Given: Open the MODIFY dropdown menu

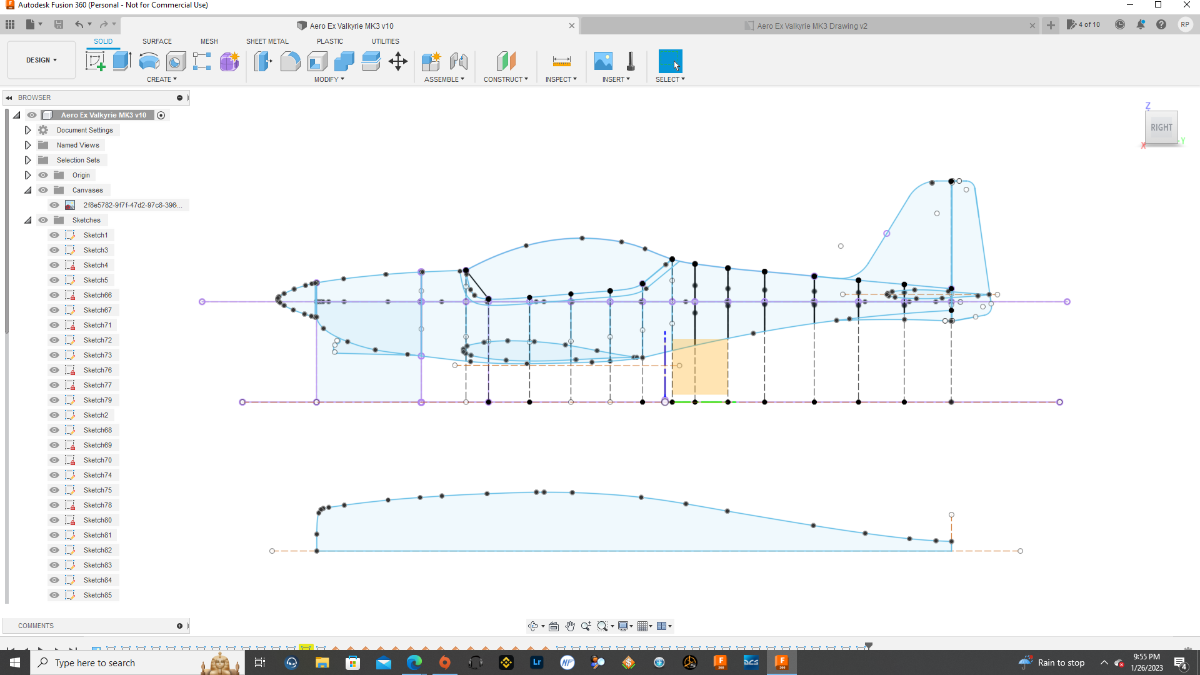Looking at the screenshot, I should coord(329,79).
